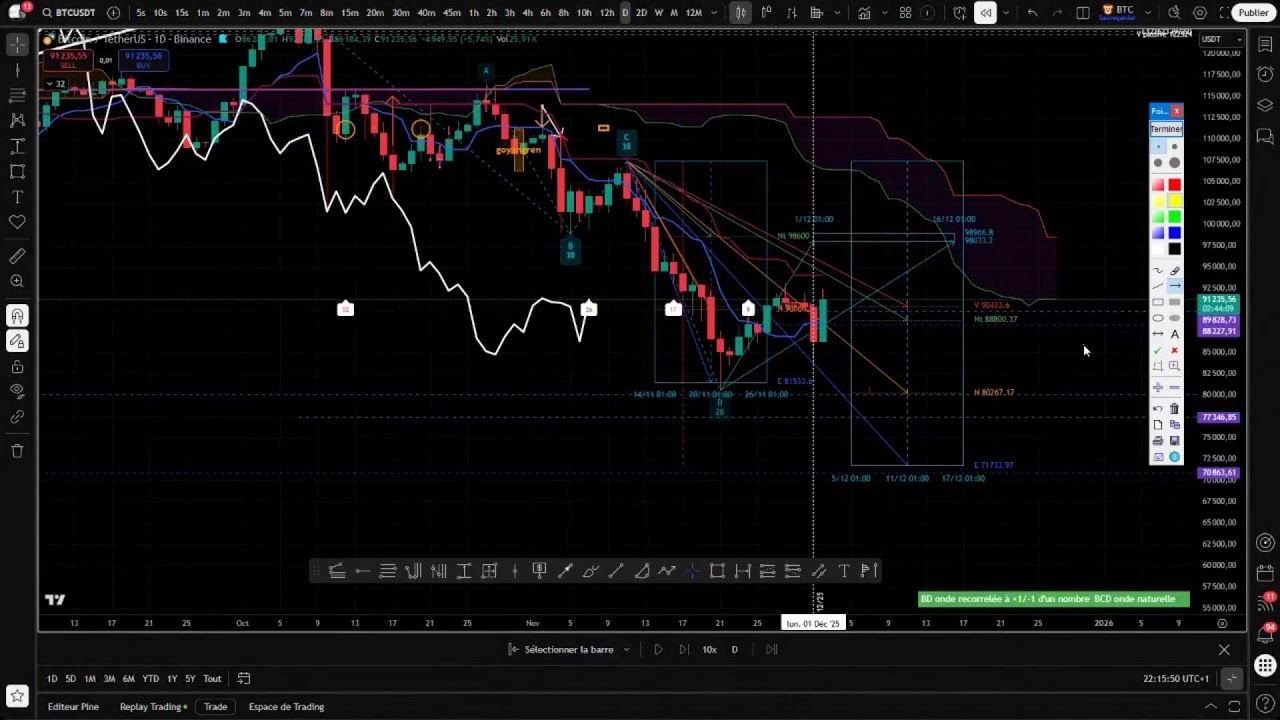Screen dimensions: 1280x720
Task: Select the rectangle tool in bottom drawing toolbar
Action: click(716, 570)
